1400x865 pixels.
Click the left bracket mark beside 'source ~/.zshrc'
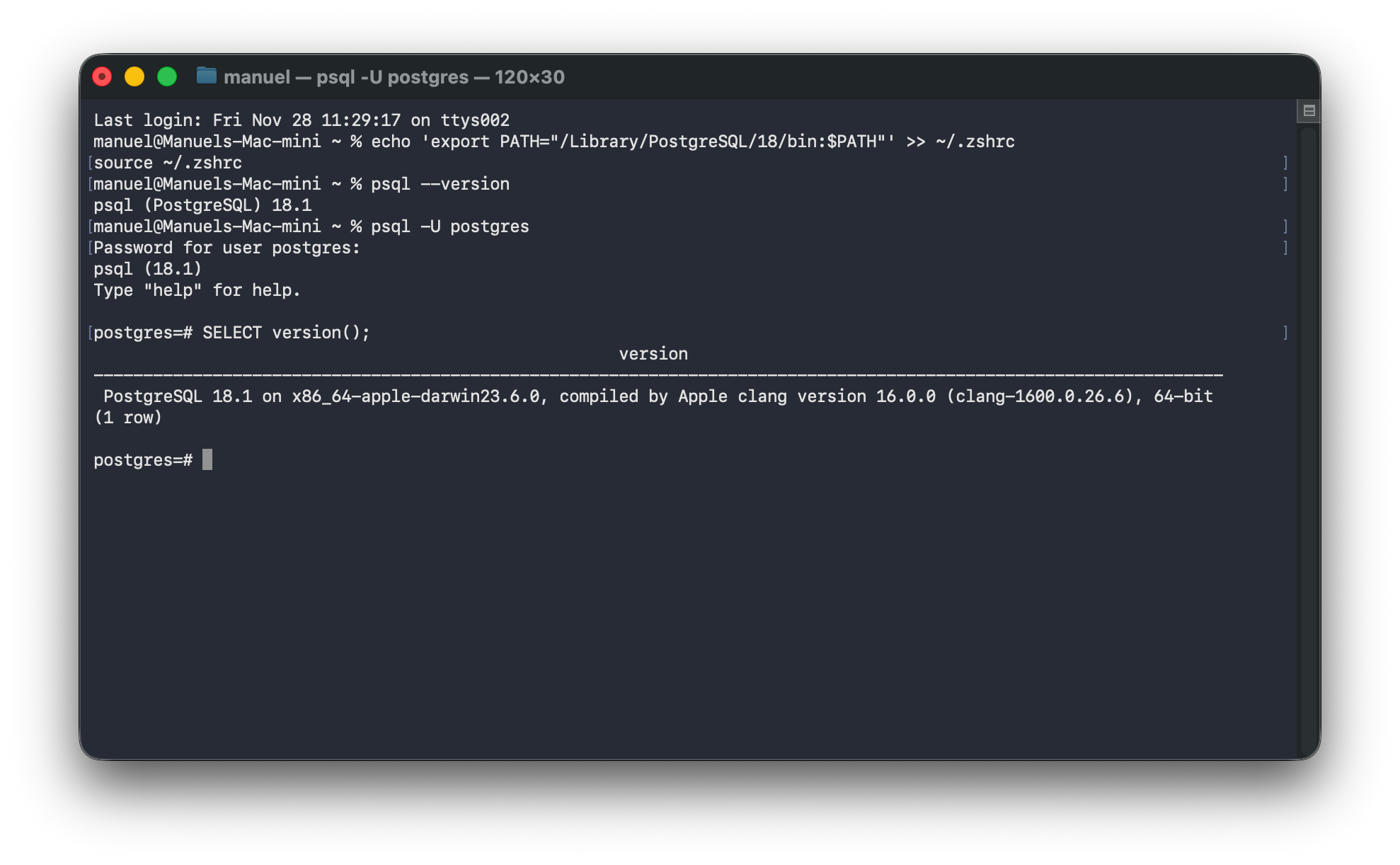(90, 163)
